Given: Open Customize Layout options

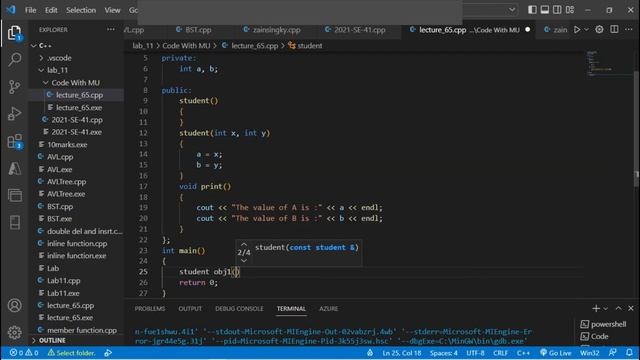Looking at the screenshot, I should (570, 10).
